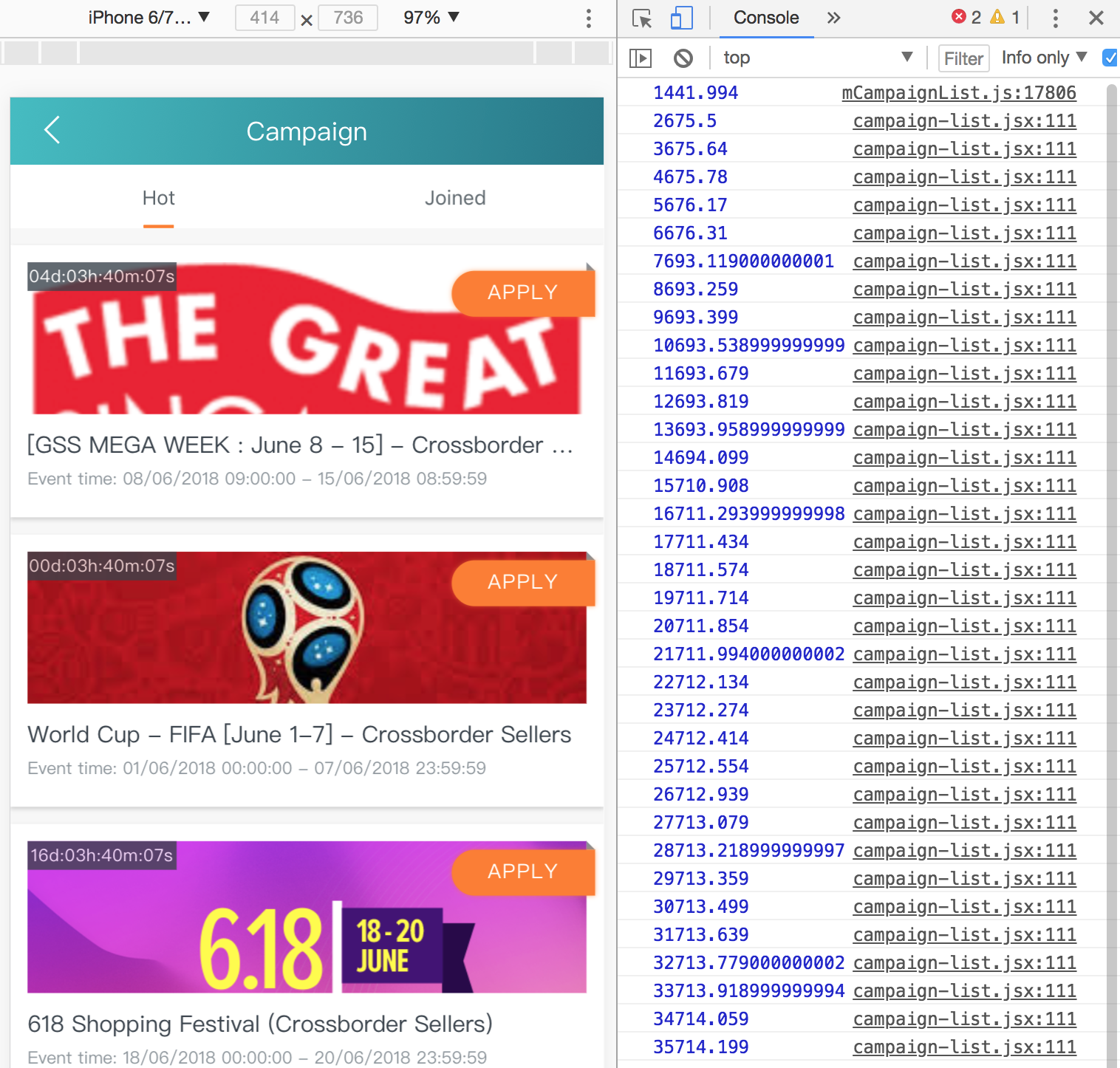Toggle the device toolbar icon
The height and width of the screenshot is (1068, 1120).
681,18
